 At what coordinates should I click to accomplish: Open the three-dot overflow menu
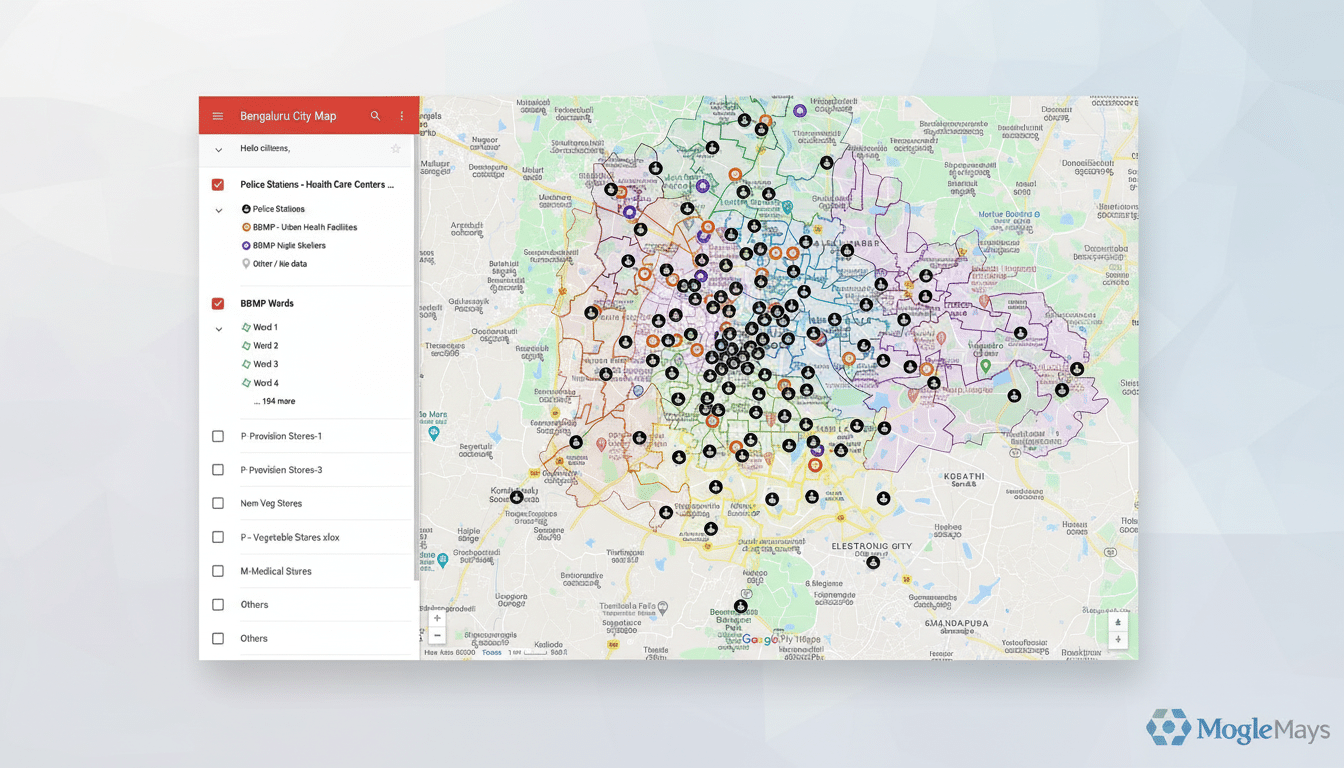(x=401, y=115)
